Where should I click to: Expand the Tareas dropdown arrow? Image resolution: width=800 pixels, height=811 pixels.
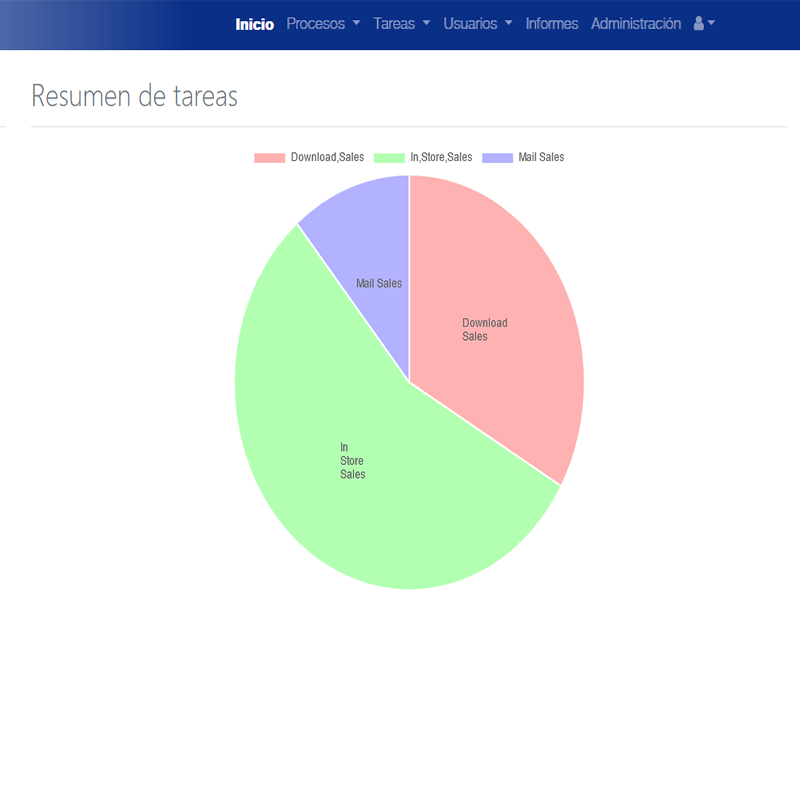tap(427, 24)
